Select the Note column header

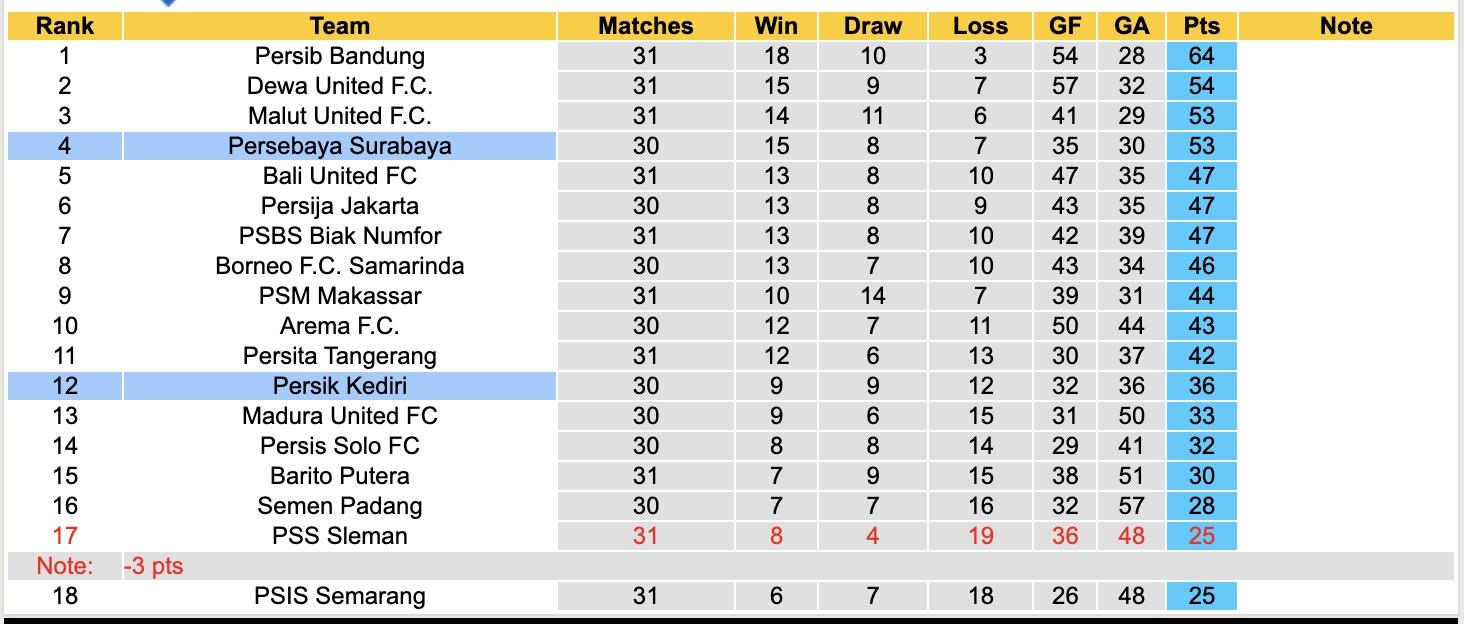[1346, 26]
